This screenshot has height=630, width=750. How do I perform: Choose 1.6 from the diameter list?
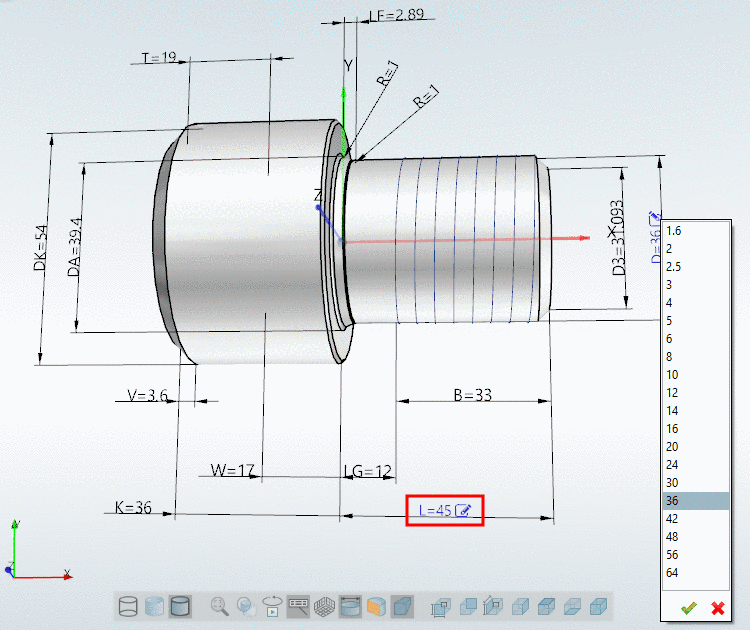696,231
